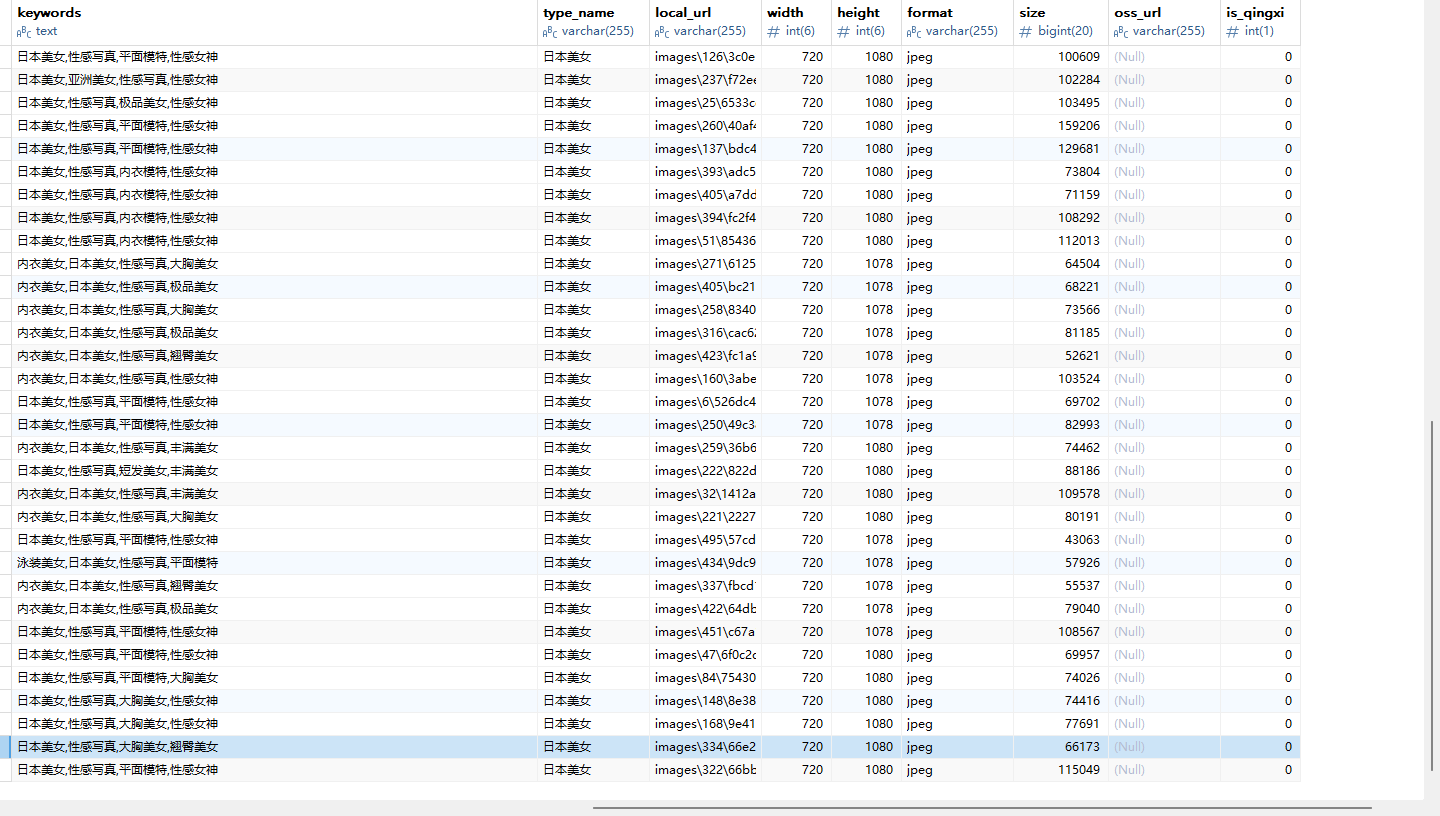The image size is (1440, 816).
Task: Select size cell 57926
Action: (1061, 563)
